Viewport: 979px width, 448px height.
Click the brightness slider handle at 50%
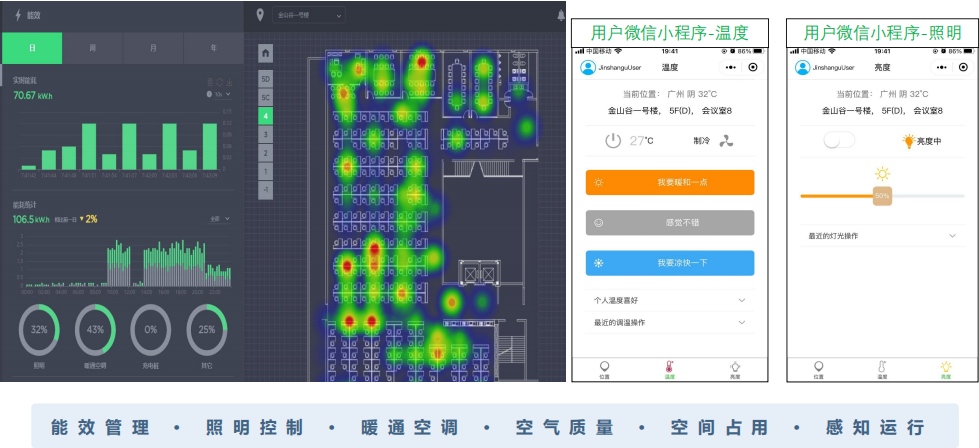[882, 196]
